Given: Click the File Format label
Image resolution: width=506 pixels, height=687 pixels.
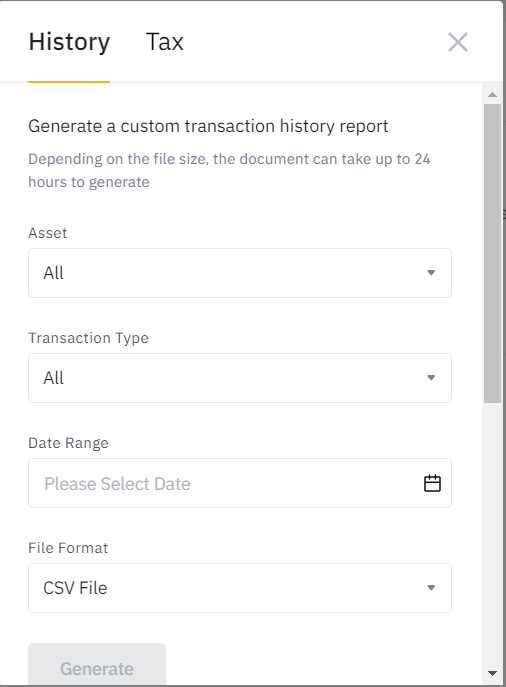Looking at the screenshot, I should (x=68, y=548).
